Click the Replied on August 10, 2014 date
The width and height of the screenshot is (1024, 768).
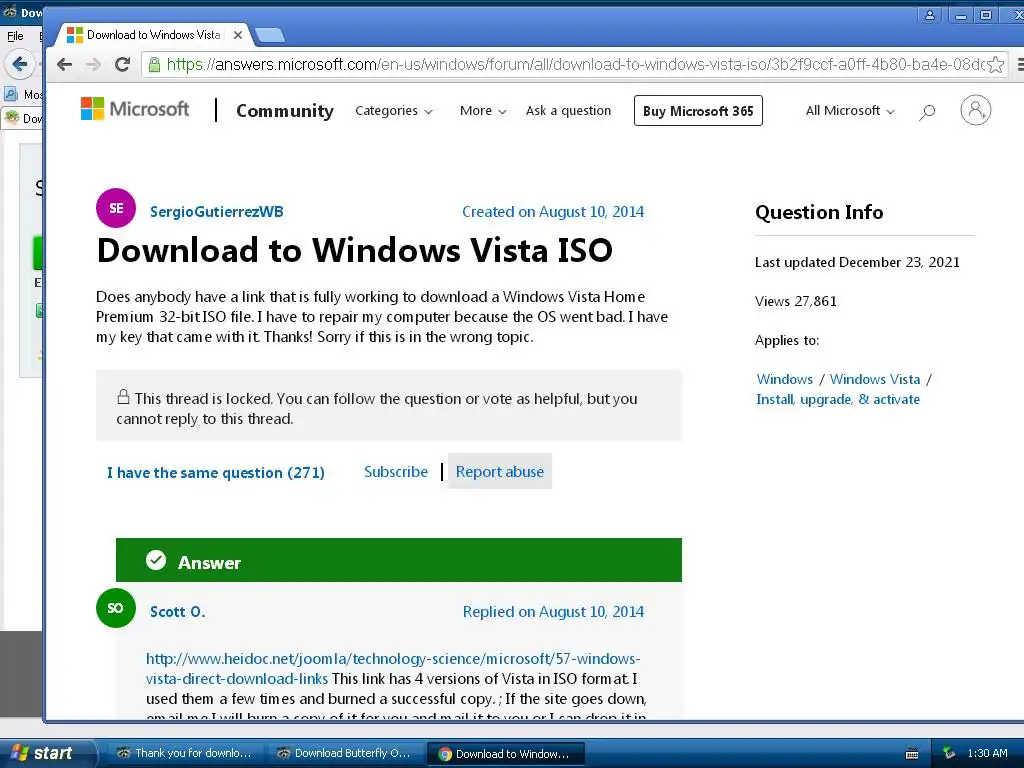coord(553,612)
